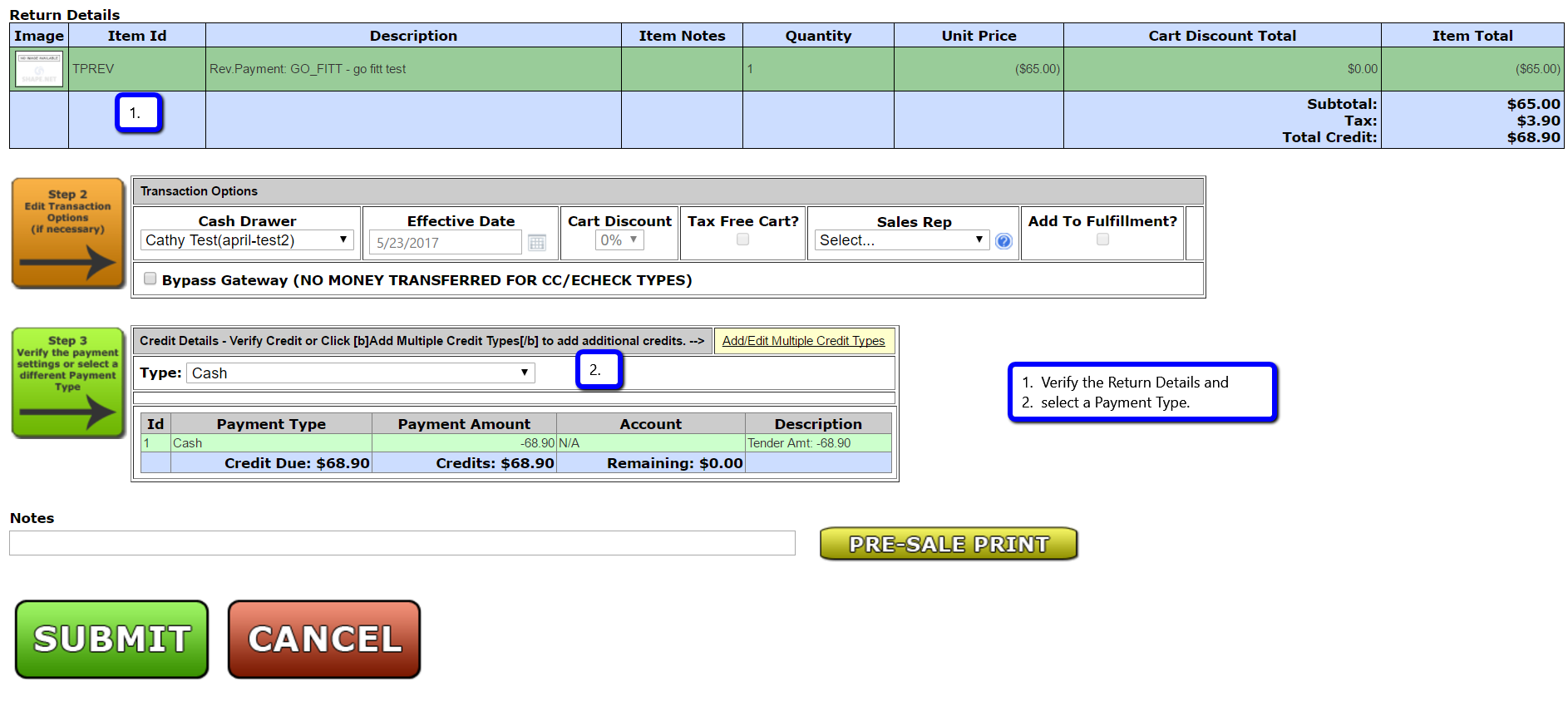Click the PRE-SALE PRINT button
Screen dimensions: 1568x701
click(x=949, y=544)
